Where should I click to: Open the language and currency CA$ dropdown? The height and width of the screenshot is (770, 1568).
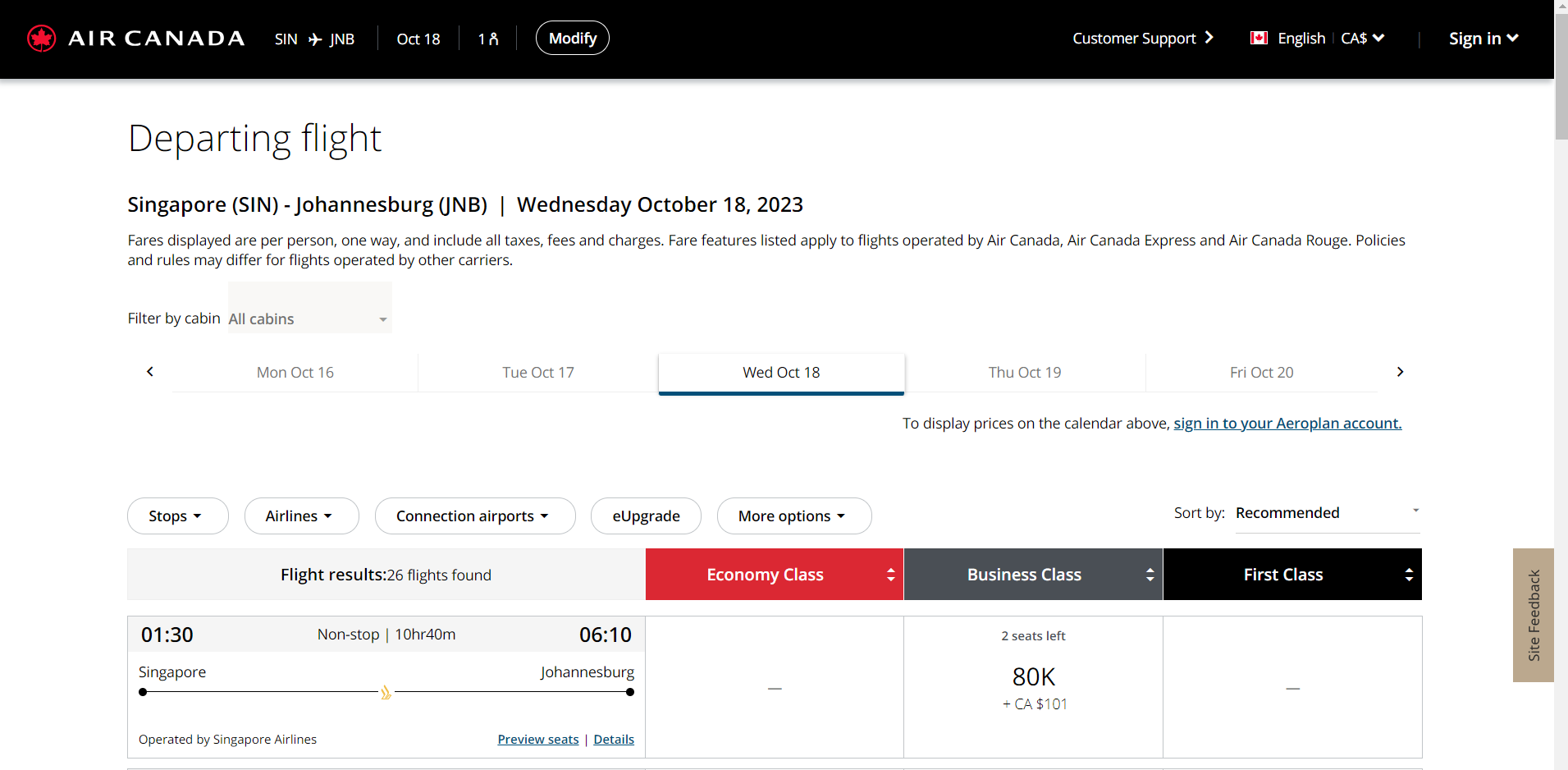tap(1363, 39)
